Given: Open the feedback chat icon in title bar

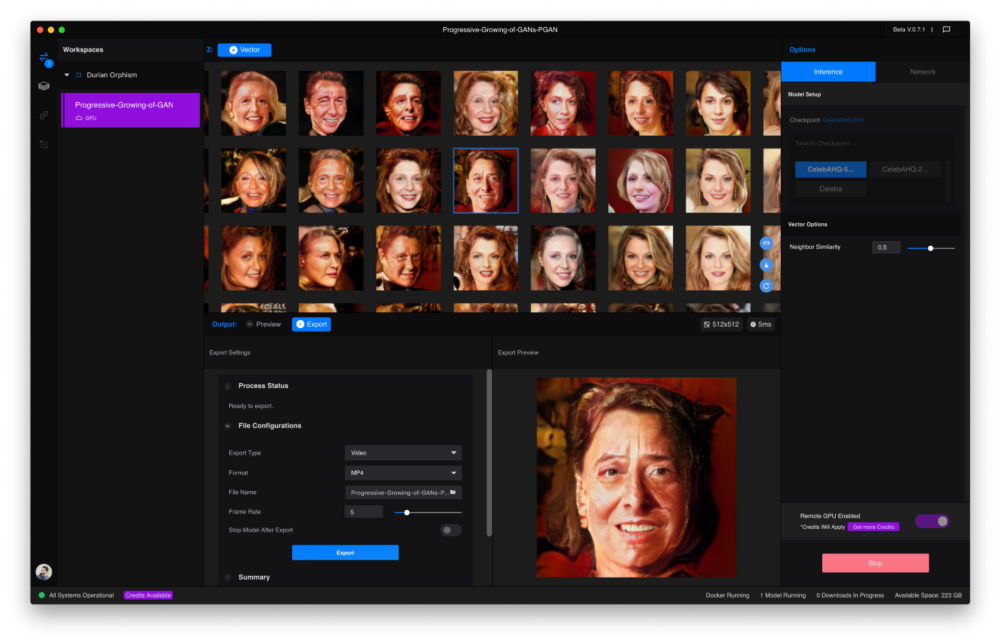Looking at the screenshot, I should pos(946,29).
